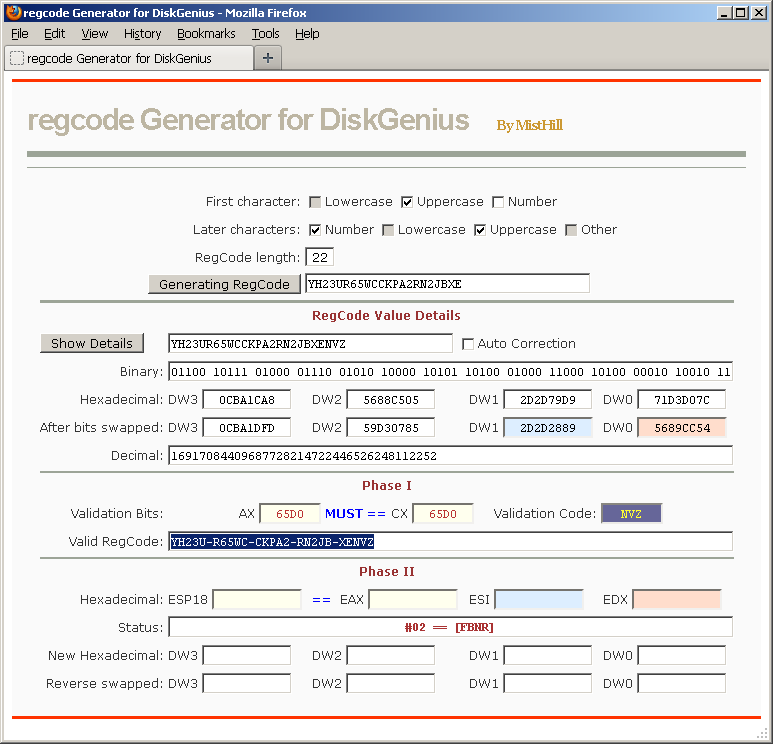Uncheck later characters Uppercase checkbox
The image size is (773, 744).
(x=480, y=230)
